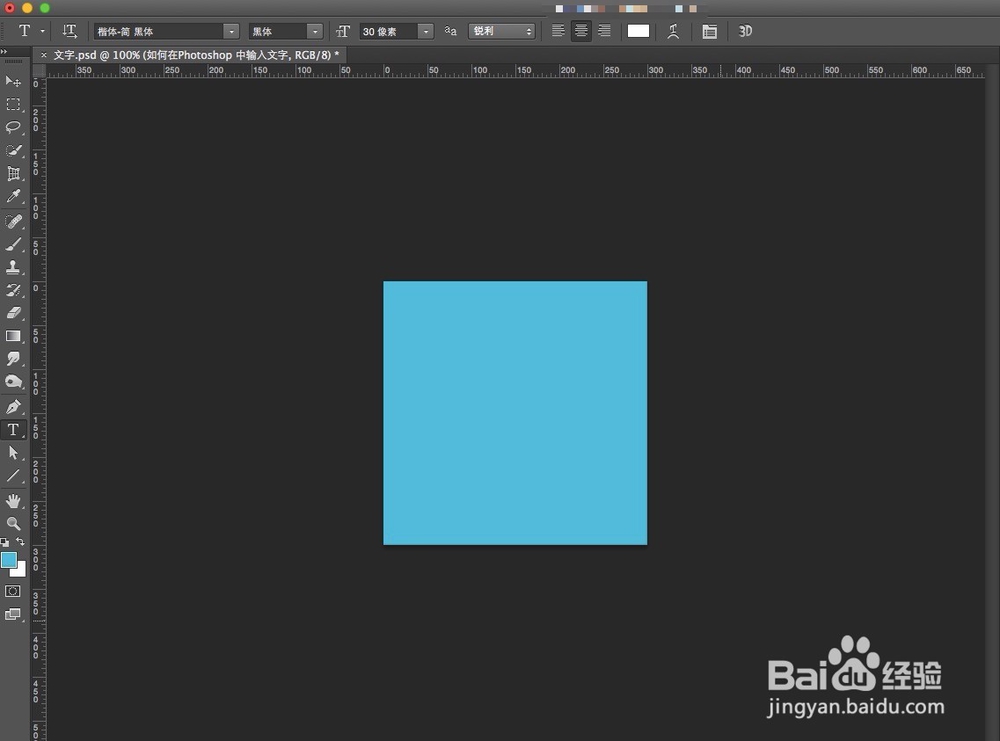The image size is (1000, 741).
Task: Click the blue canvas area
Action: pyautogui.click(x=515, y=413)
